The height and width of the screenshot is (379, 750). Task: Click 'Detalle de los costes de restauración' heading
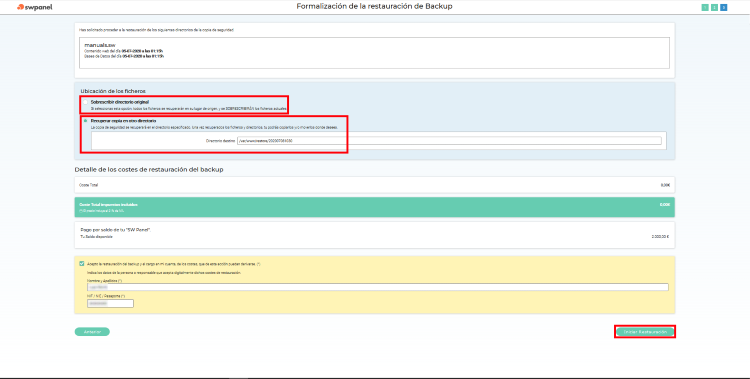149,169
